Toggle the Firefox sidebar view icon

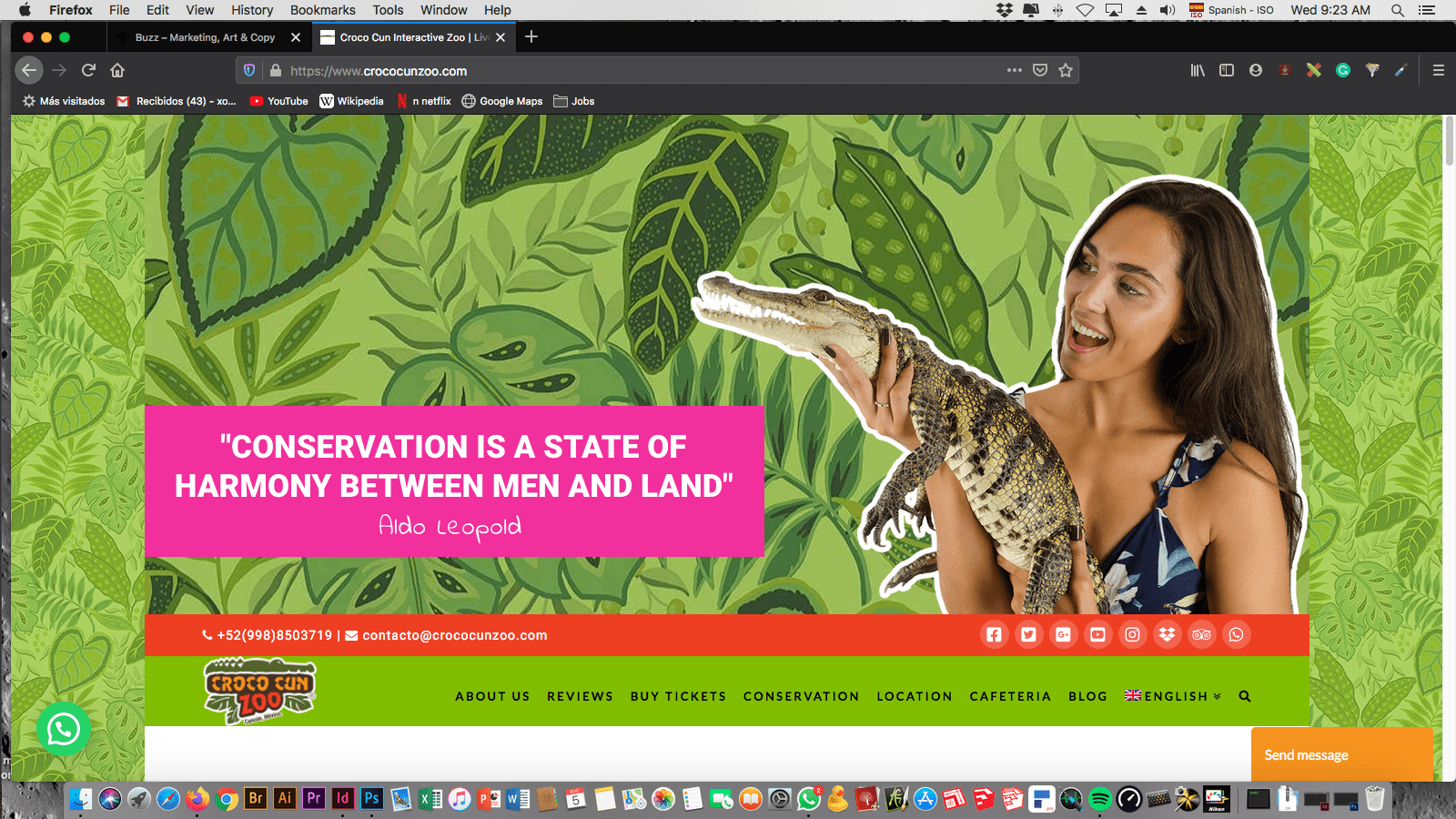(1227, 71)
